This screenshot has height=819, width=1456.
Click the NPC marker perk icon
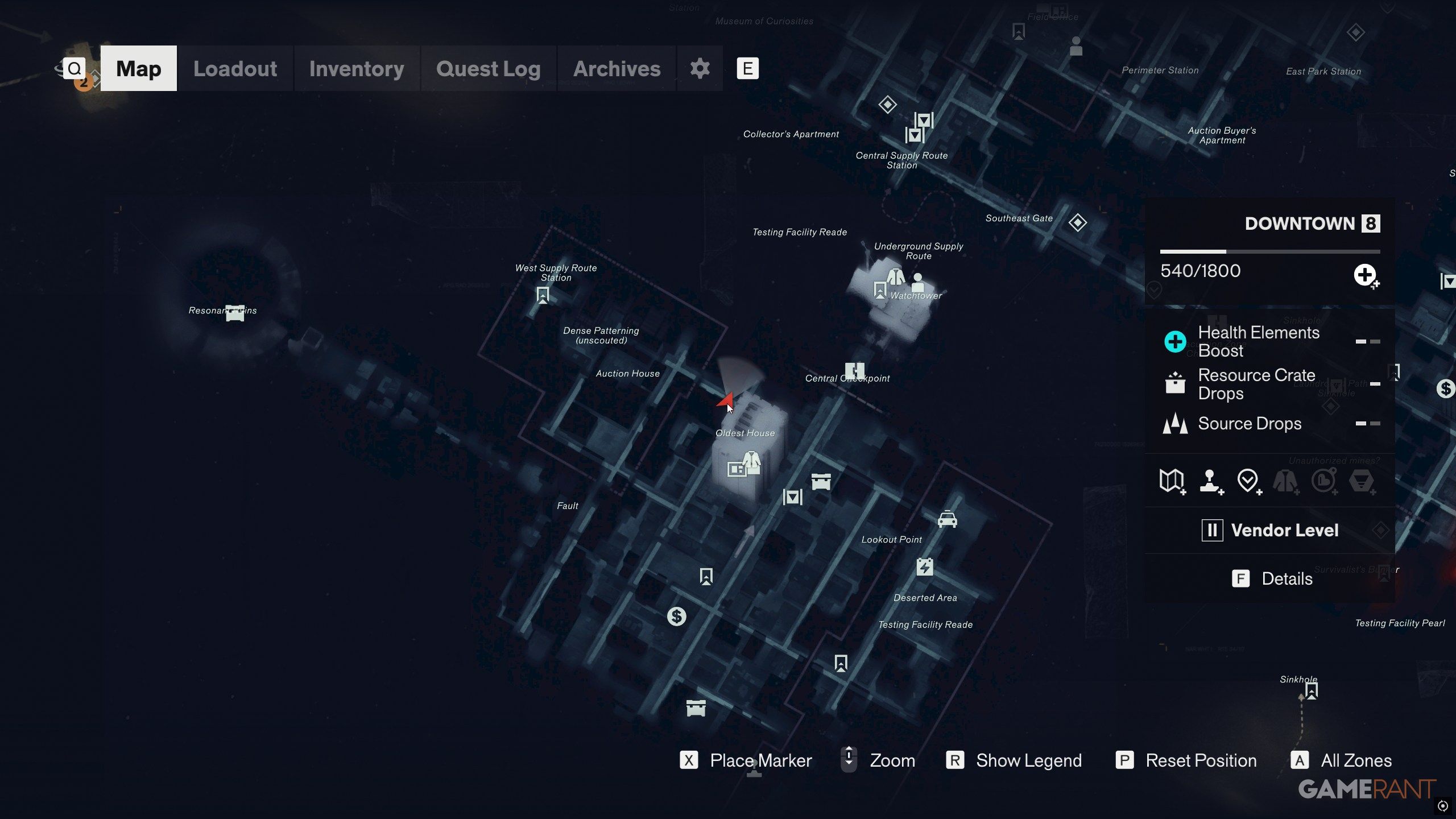tap(1210, 481)
